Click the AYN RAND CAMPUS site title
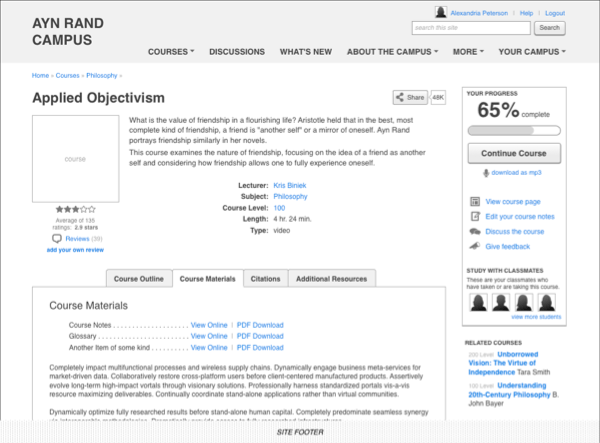The height and width of the screenshot is (443, 600). (68, 31)
